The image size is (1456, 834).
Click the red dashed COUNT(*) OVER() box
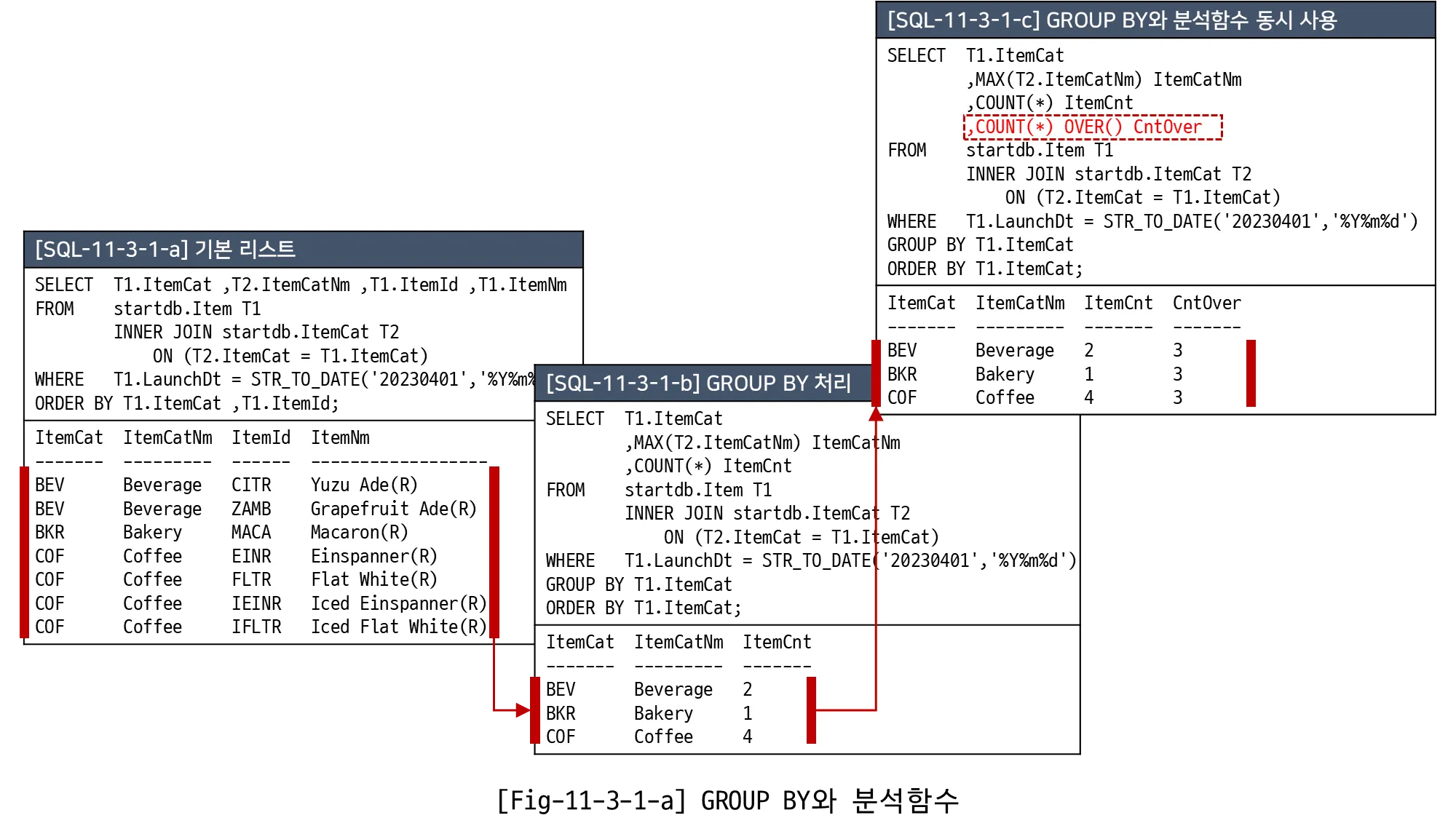click(1092, 127)
